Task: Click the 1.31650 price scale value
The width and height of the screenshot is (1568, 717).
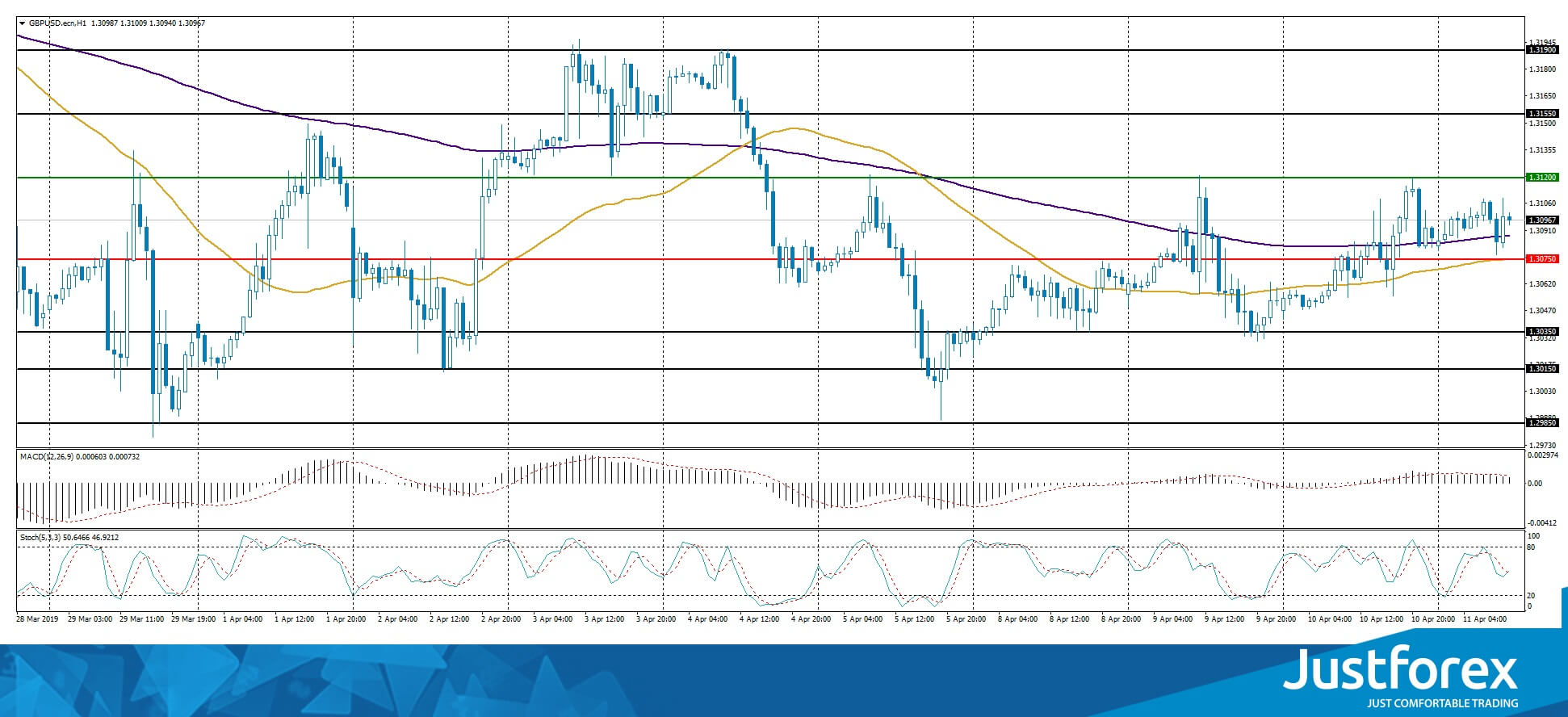Action: click(x=1542, y=96)
